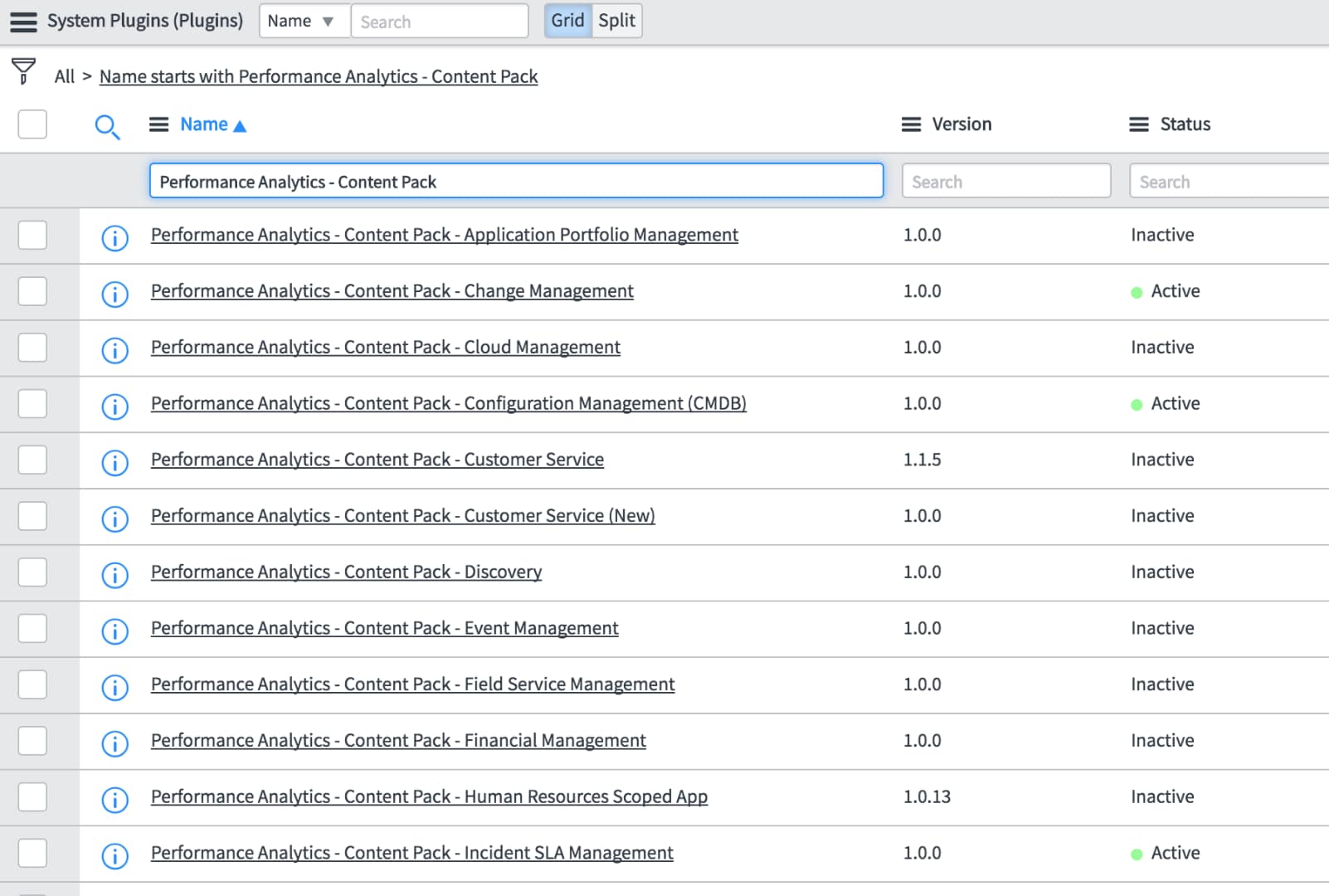This screenshot has height=896, width=1329.
Task: Click the Status column header text
Action: [1185, 124]
